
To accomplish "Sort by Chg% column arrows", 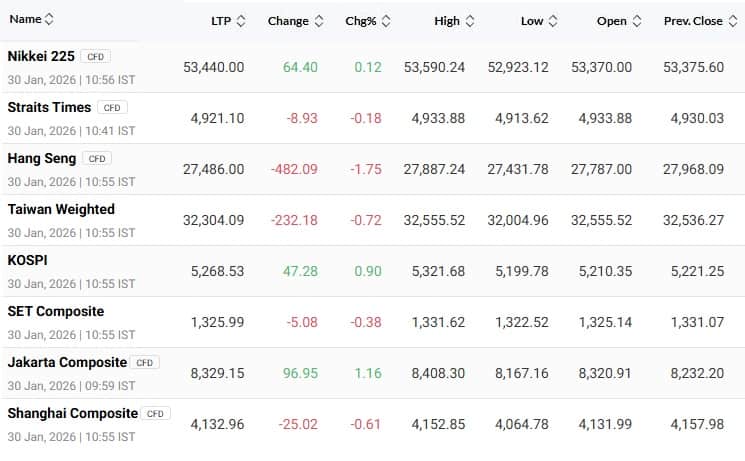I will pos(386,21).
